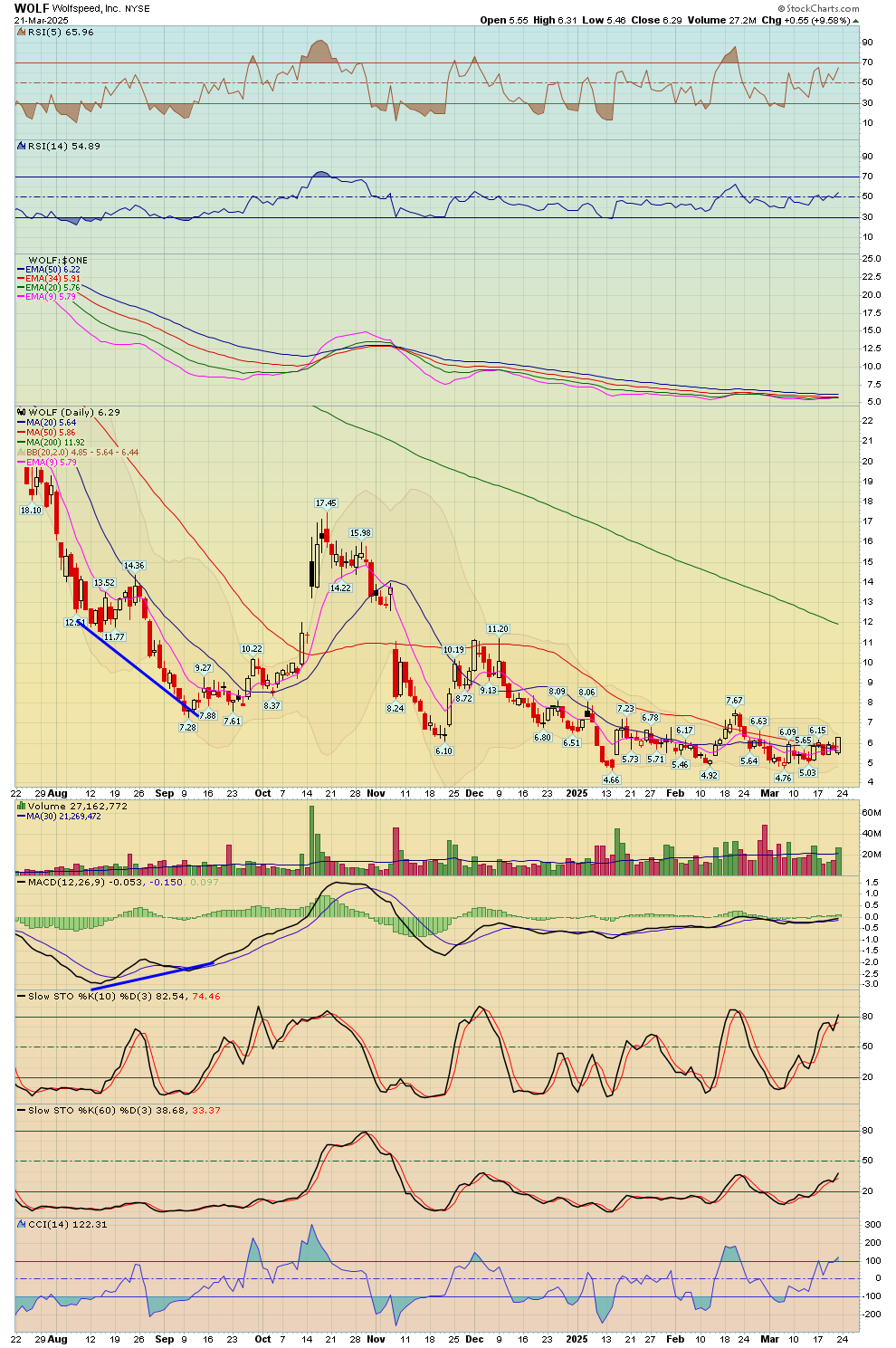Click the CCI(14) legend icon

point(21,1224)
